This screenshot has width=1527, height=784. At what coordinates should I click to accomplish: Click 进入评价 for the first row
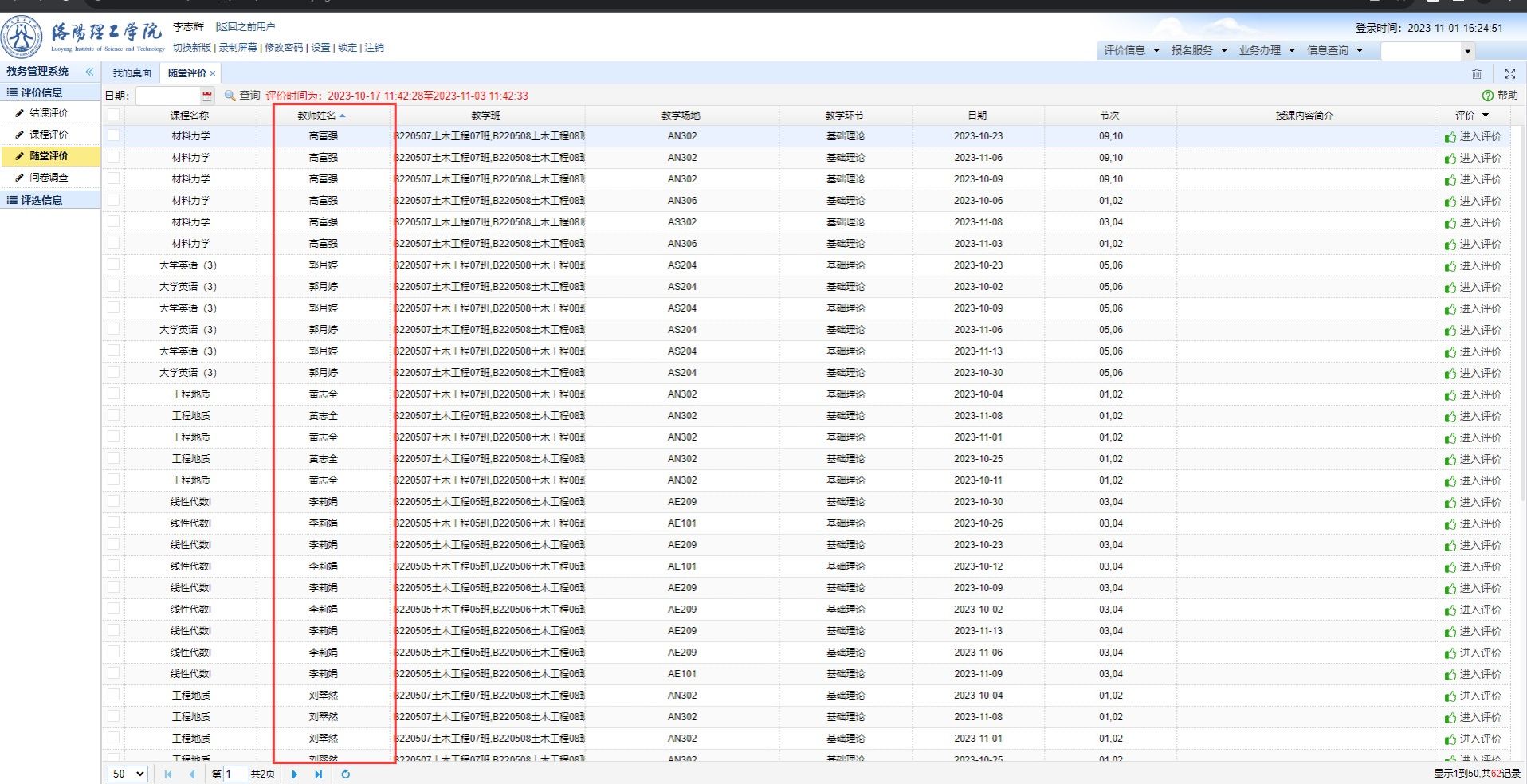pos(1473,137)
